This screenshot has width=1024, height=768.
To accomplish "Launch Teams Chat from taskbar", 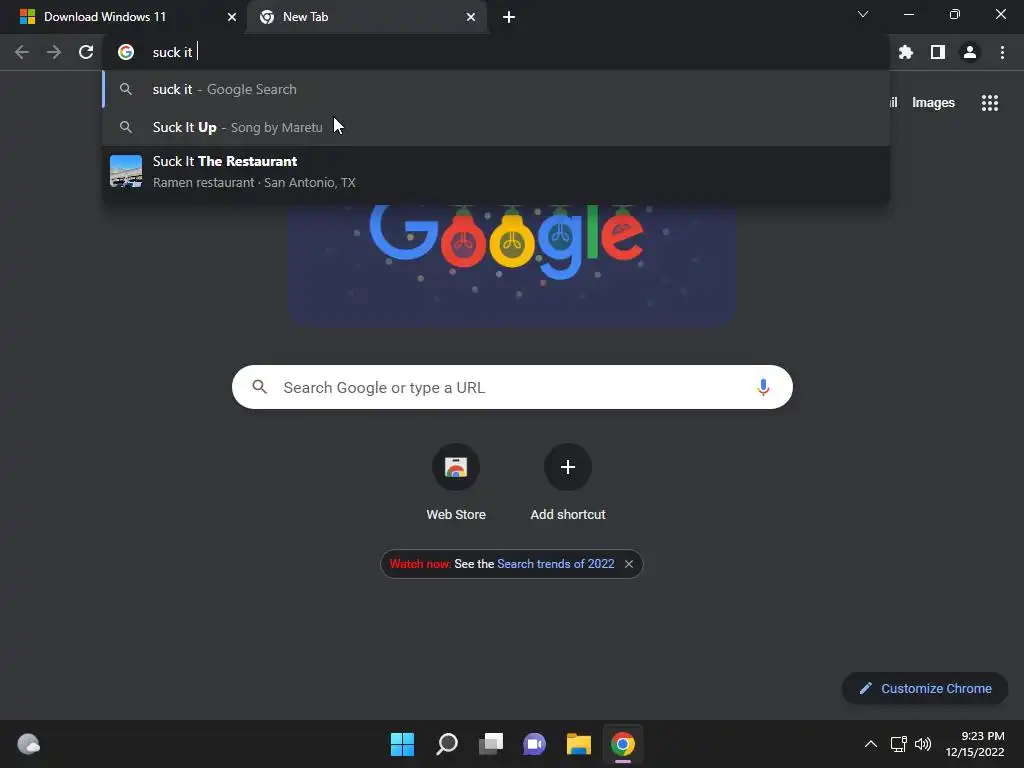I will pyautogui.click(x=534, y=744).
